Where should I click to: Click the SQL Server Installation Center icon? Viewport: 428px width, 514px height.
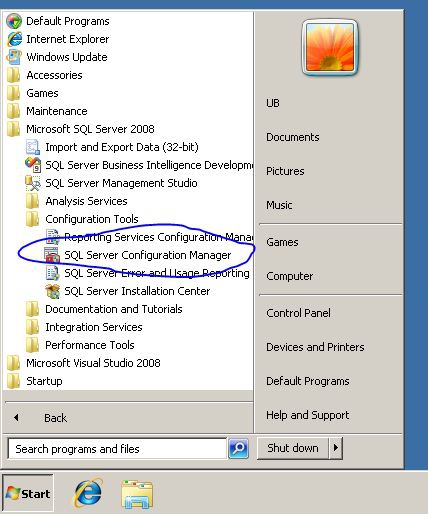click(52, 291)
